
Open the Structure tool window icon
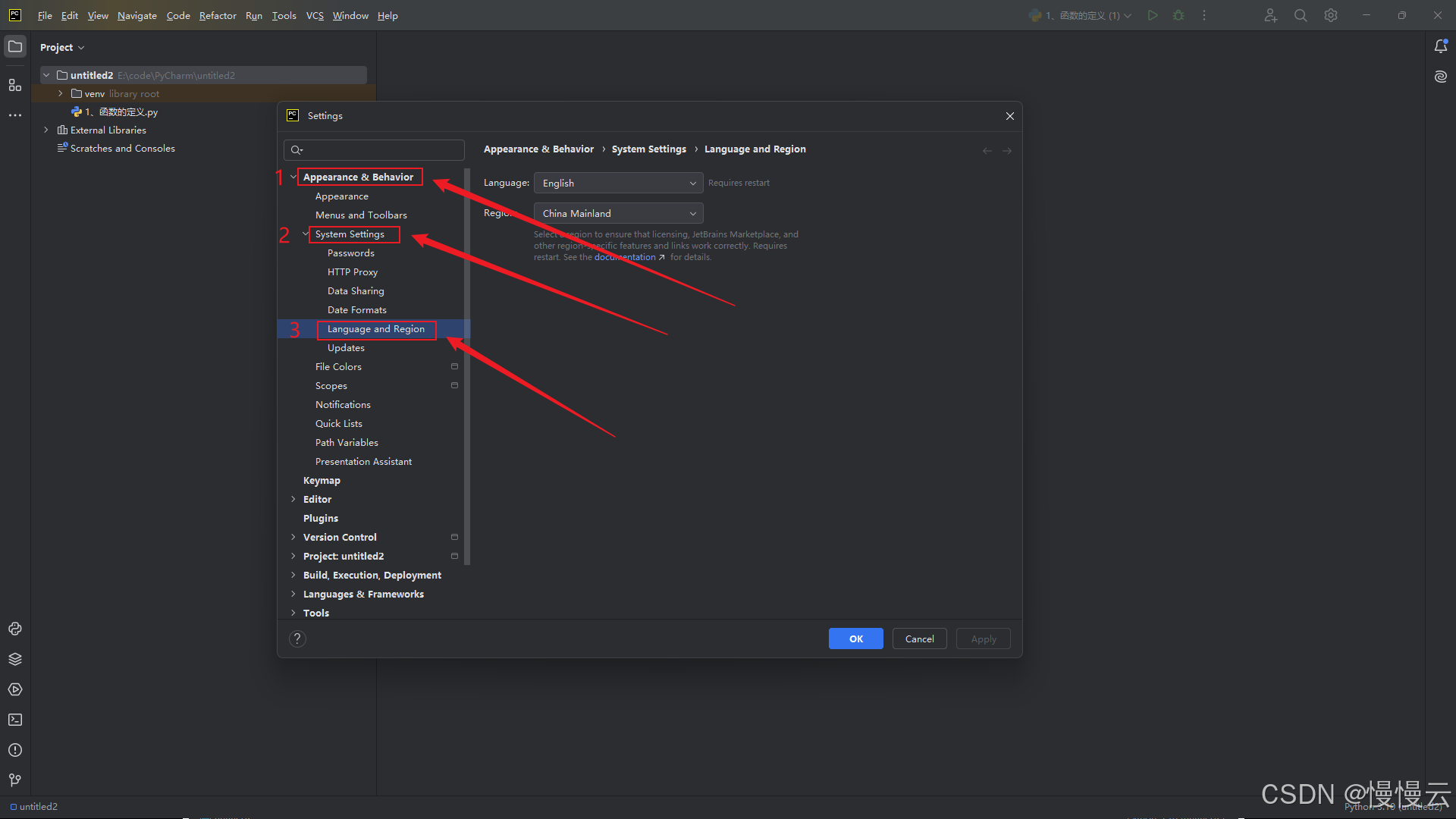(x=15, y=85)
